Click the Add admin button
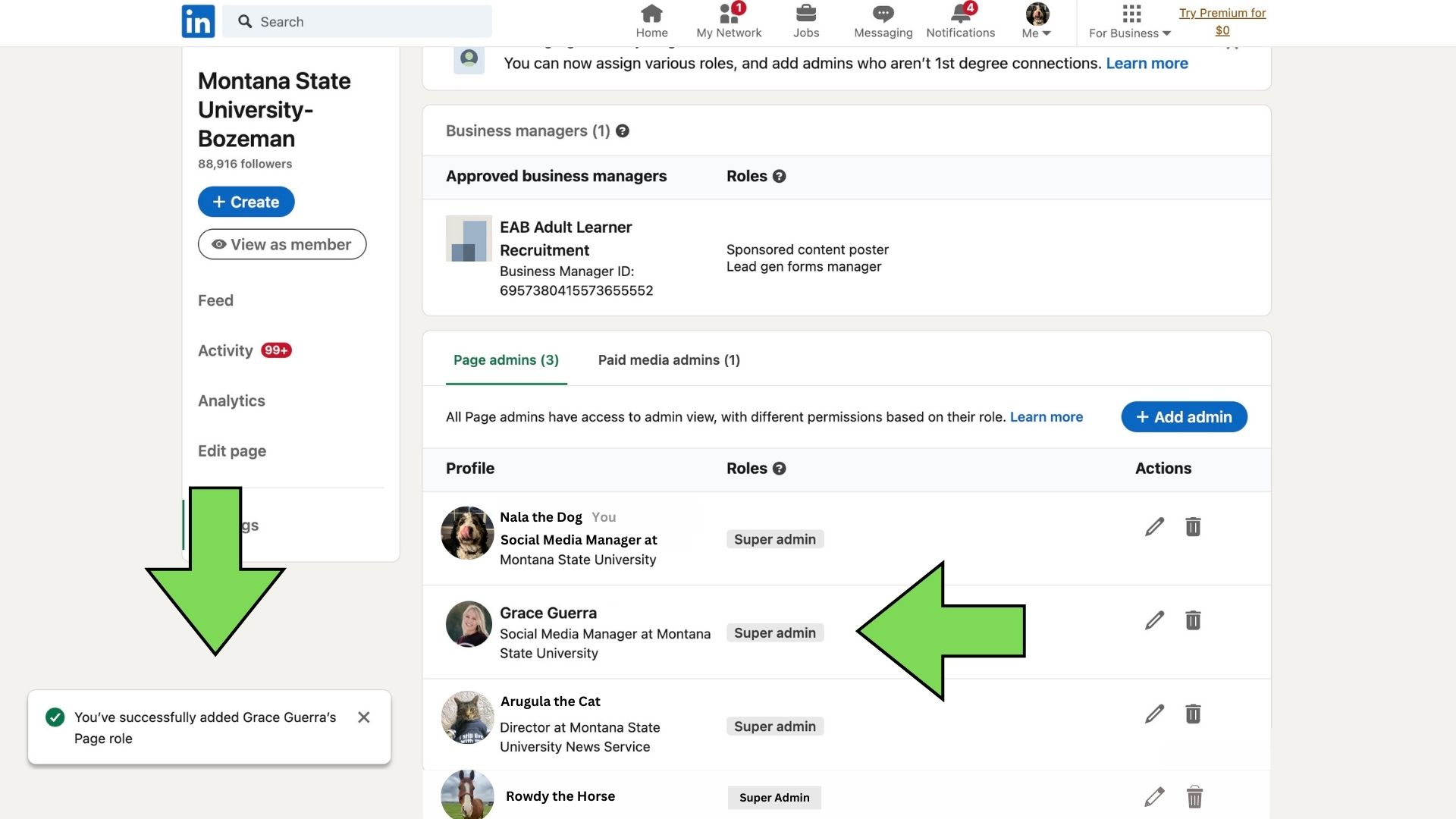 pyautogui.click(x=1184, y=417)
